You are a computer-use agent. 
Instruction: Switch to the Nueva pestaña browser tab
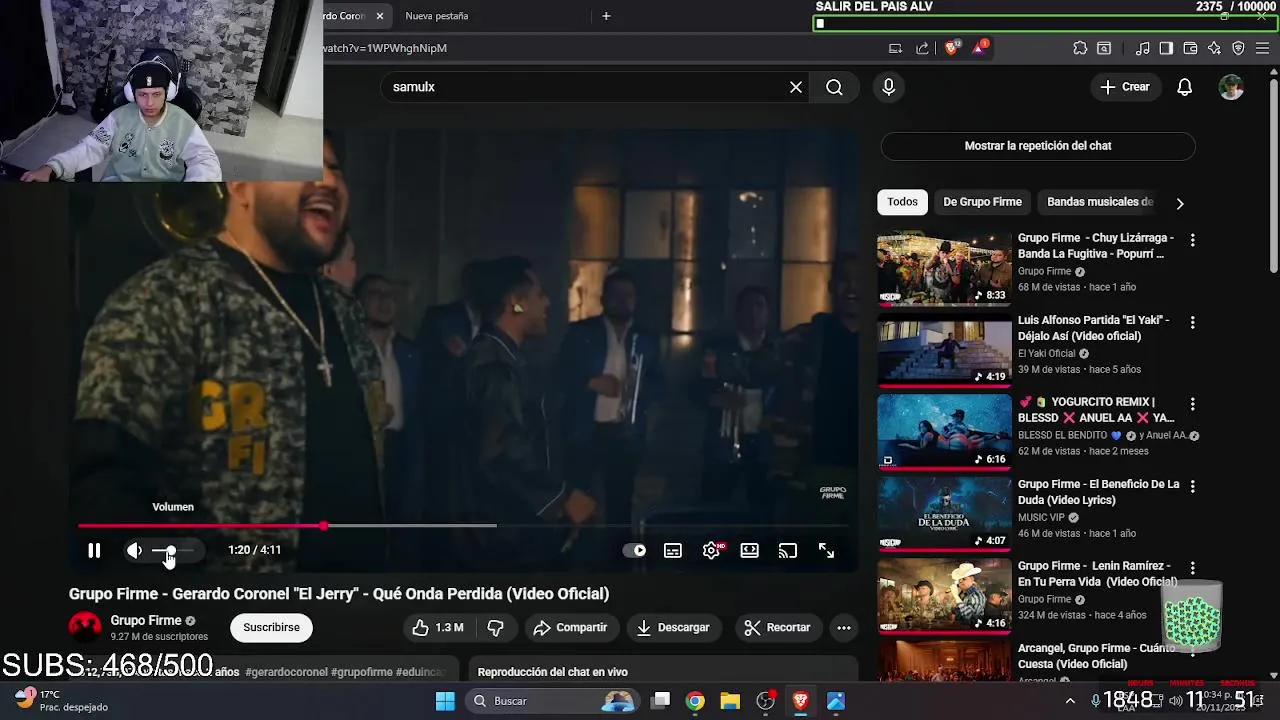(x=437, y=16)
